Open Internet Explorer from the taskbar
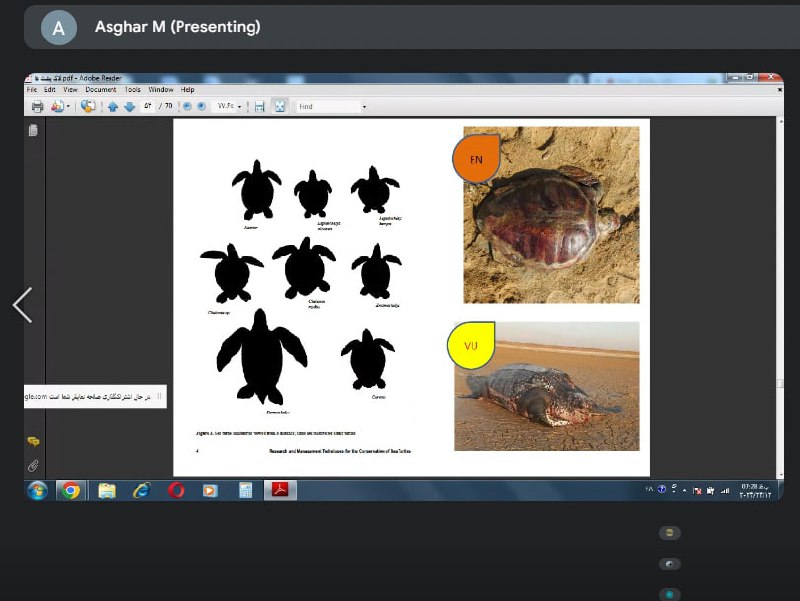This screenshot has height=601, width=800. pos(141,490)
